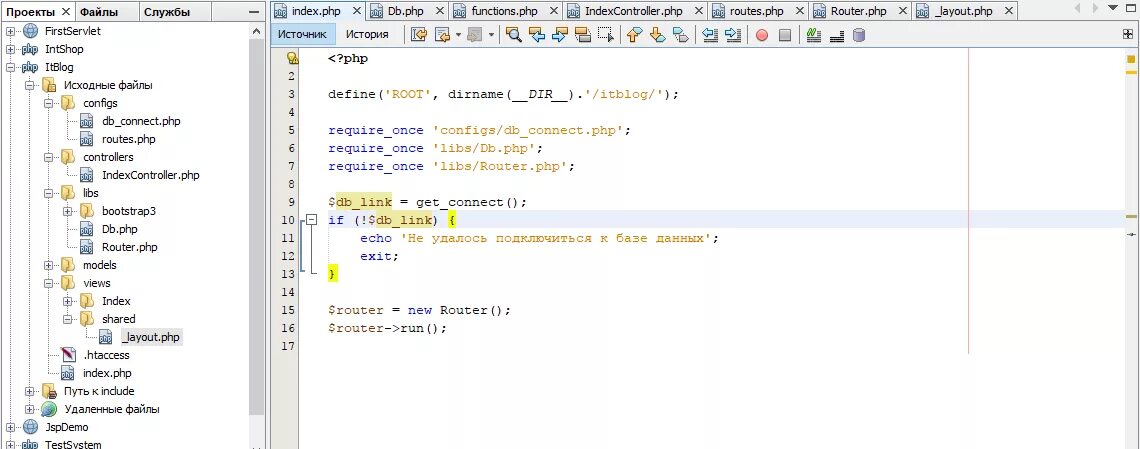Image resolution: width=1140 pixels, height=449 pixels.
Task: Collapse the Исходные файлы node
Action: pyautogui.click(x=30, y=85)
